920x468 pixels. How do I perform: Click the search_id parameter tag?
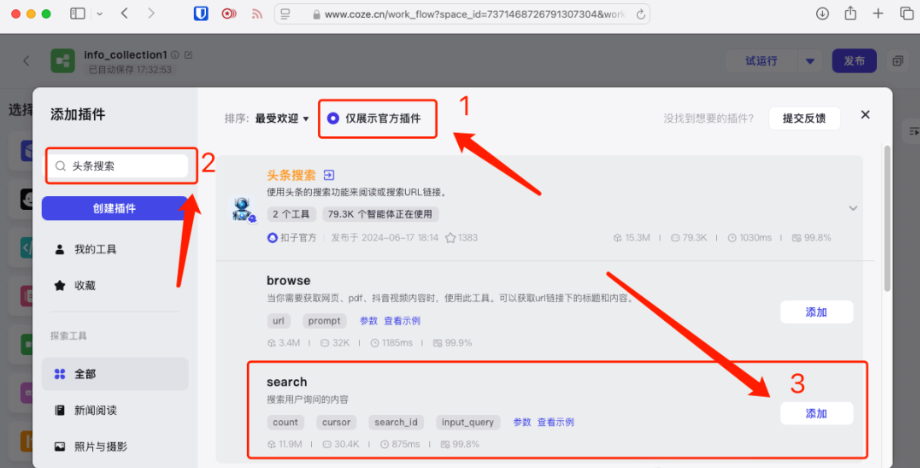(x=396, y=422)
